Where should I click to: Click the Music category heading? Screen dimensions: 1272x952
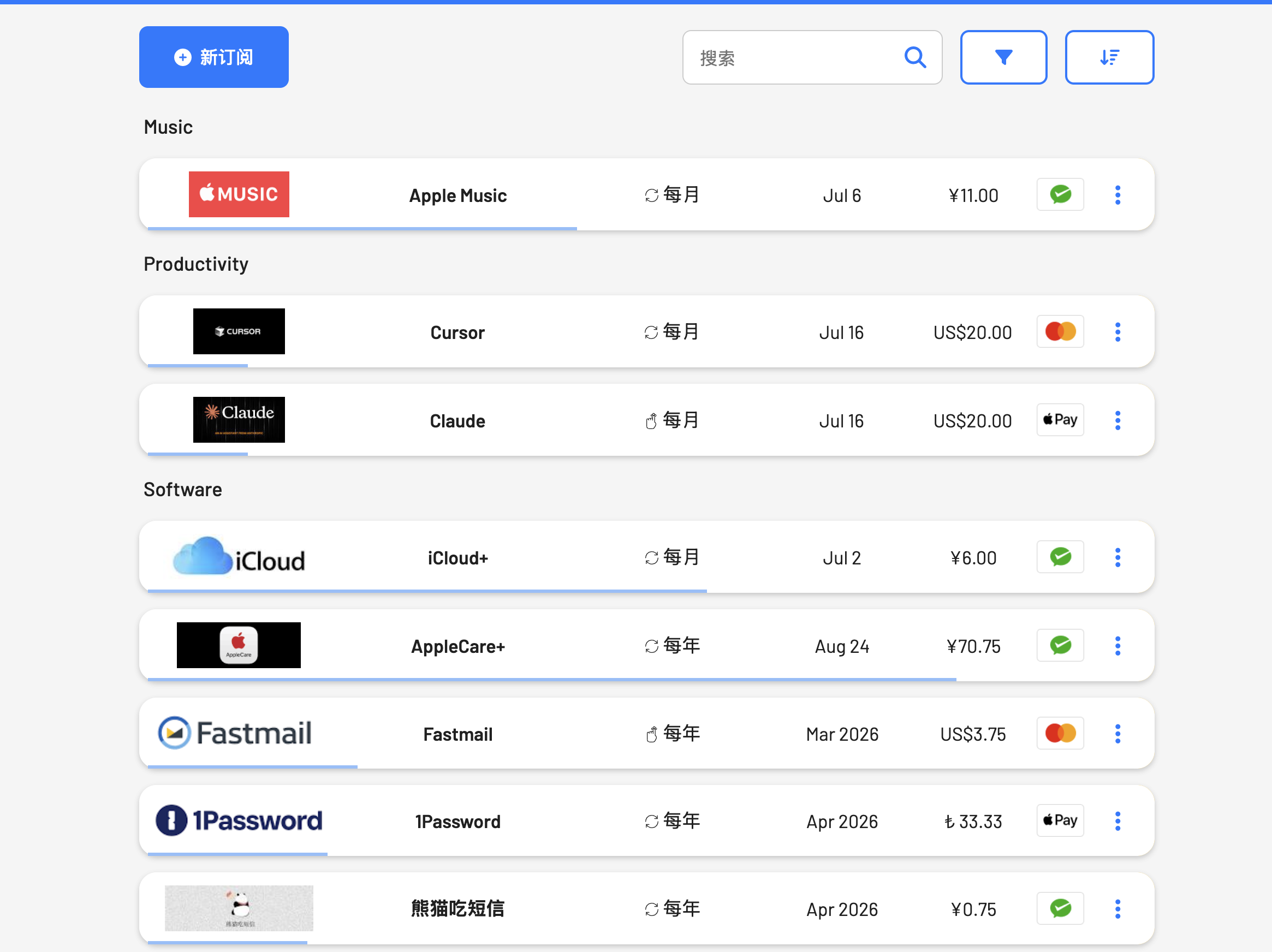(x=168, y=127)
